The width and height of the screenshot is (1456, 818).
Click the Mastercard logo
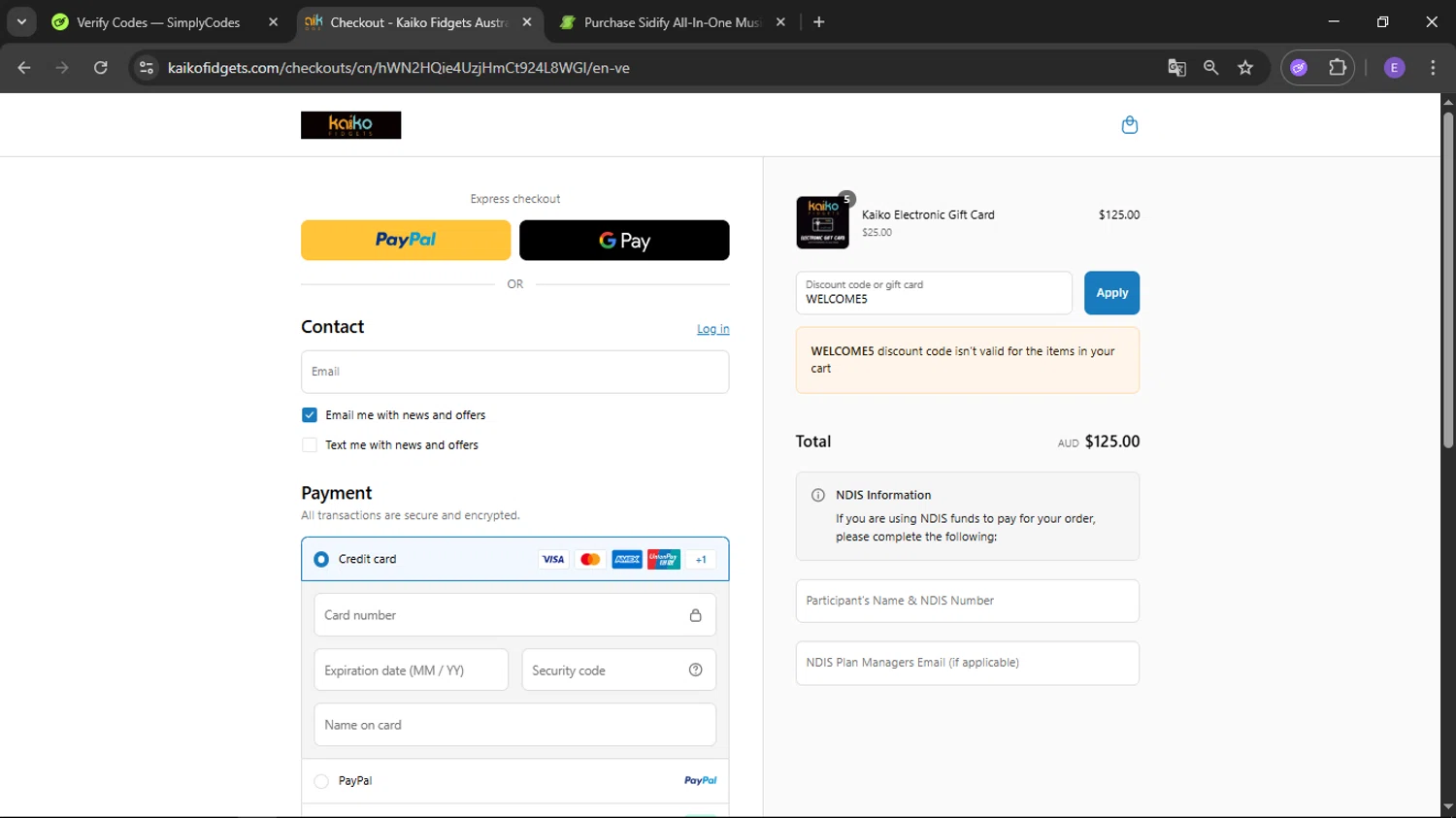pyautogui.click(x=590, y=559)
